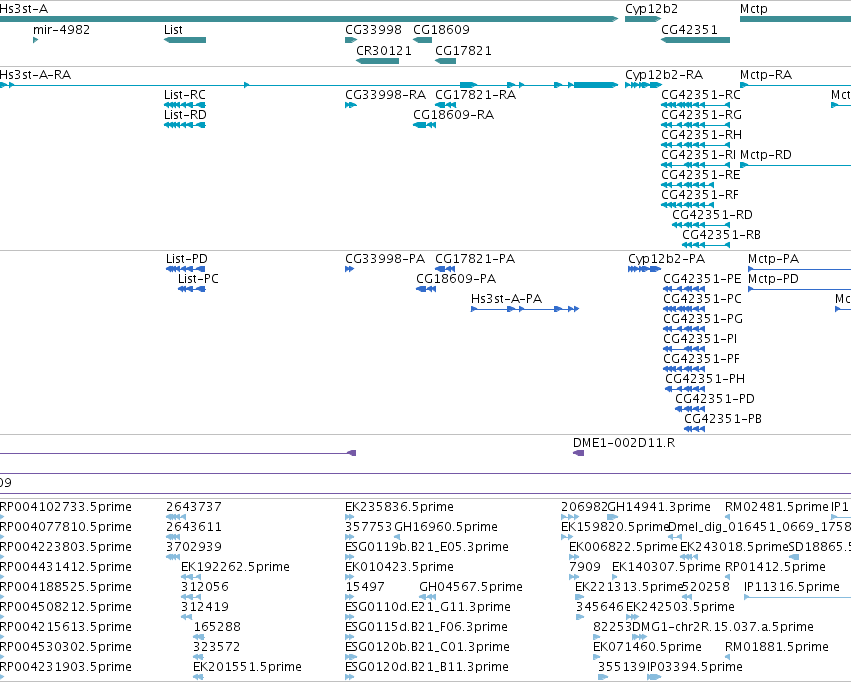Open the Mctp gene label

tap(754, 9)
